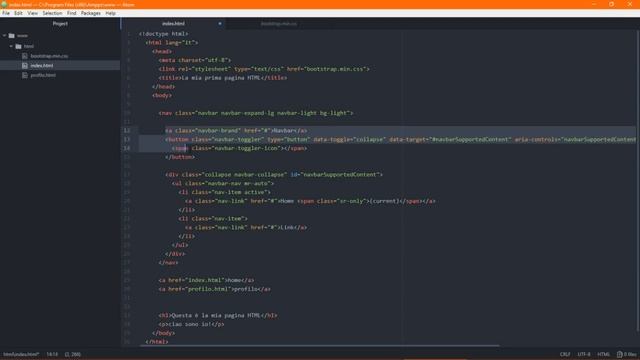Open the Selection menu
640x360 pixels.
pyautogui.click(x=52, y=13)
